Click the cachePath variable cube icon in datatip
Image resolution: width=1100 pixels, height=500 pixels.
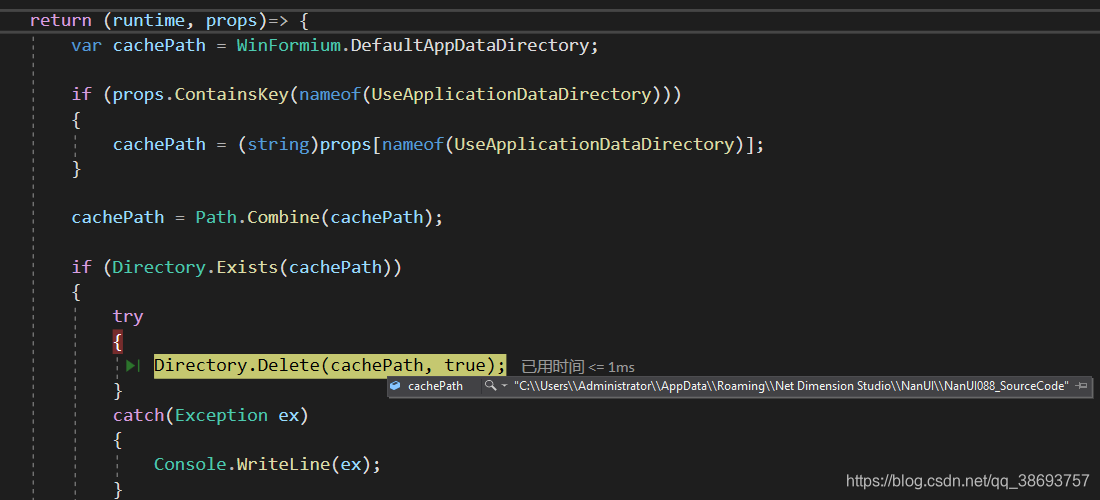tap(396, 386)
